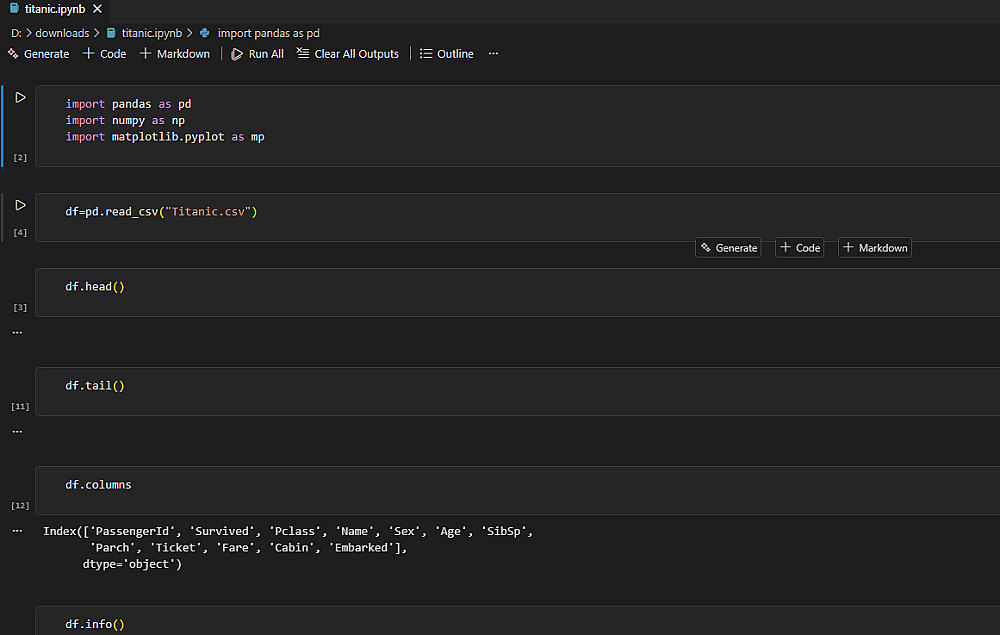The width and height of the screenshot is (1000, 635).
Task: Open the notebook Outline
Action: coord(446,54)
